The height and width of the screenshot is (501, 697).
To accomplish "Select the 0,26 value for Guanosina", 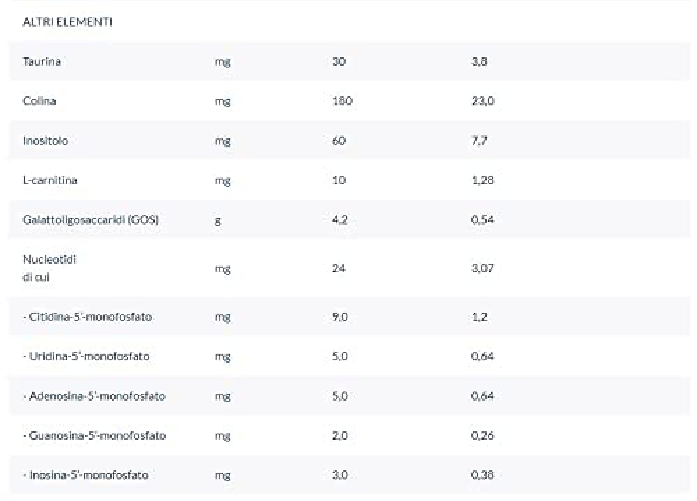I will 483,435.
